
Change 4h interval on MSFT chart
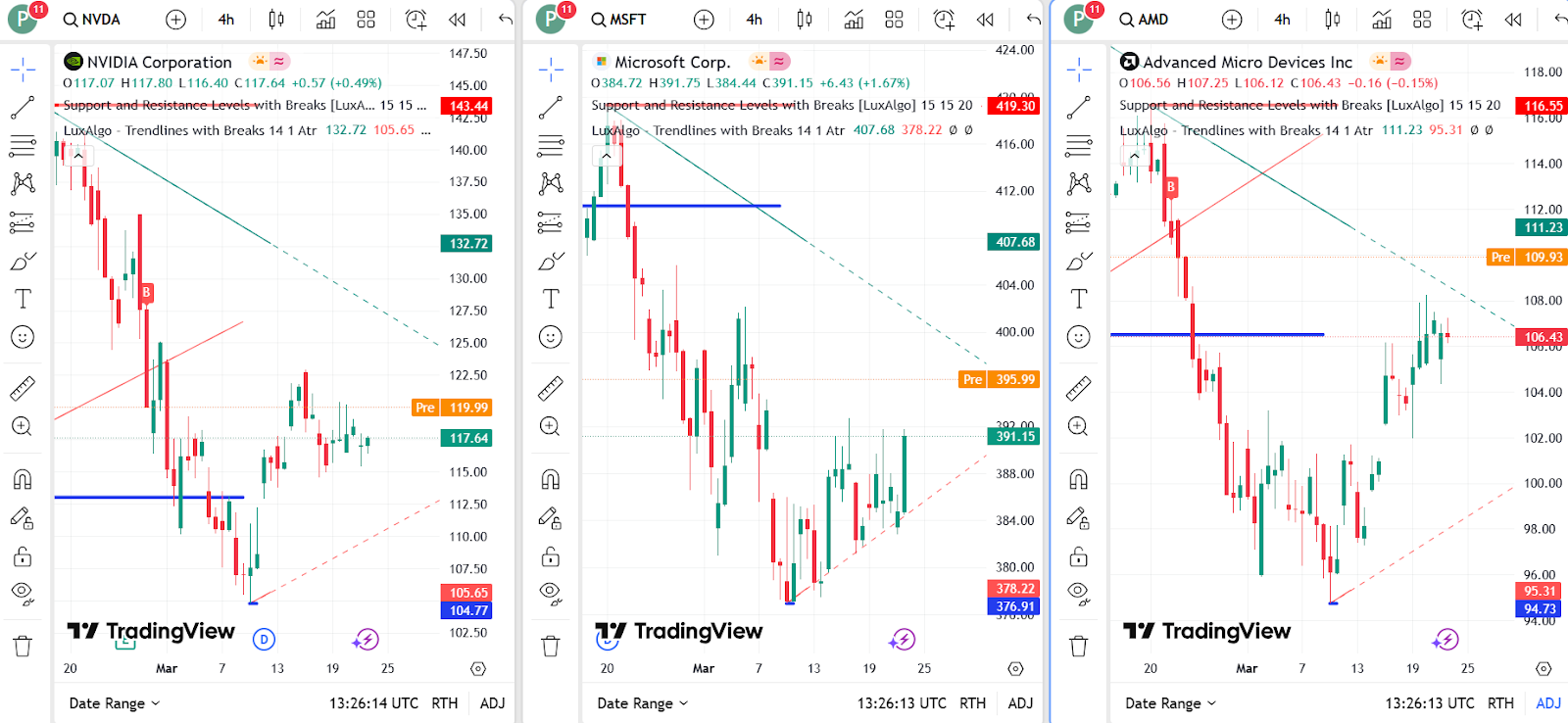point(755,20)
